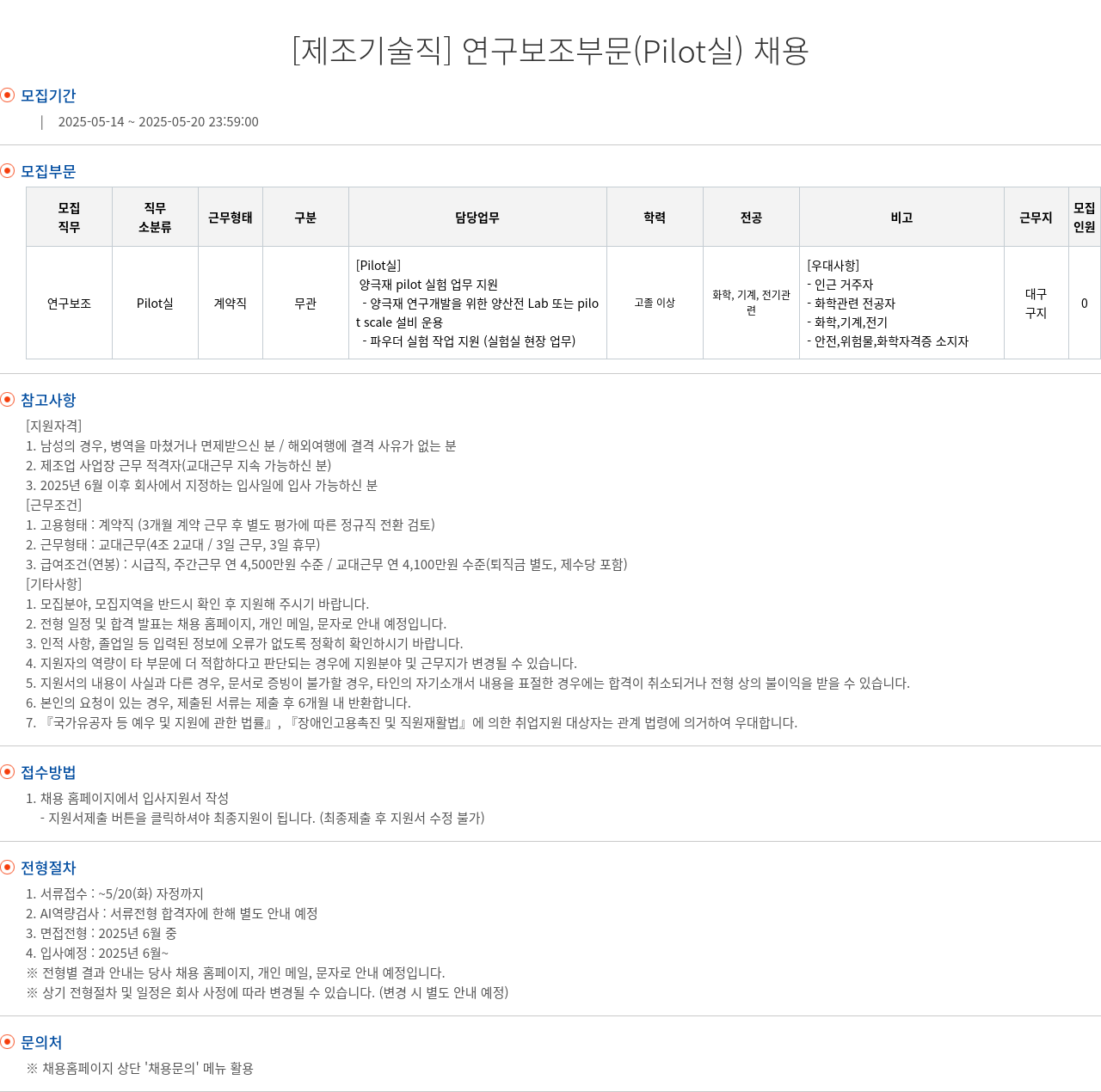Click 안전,위험물,화학자격증 소지자 line
This screenshot has height=1092, width=1101.
(888, 341)
